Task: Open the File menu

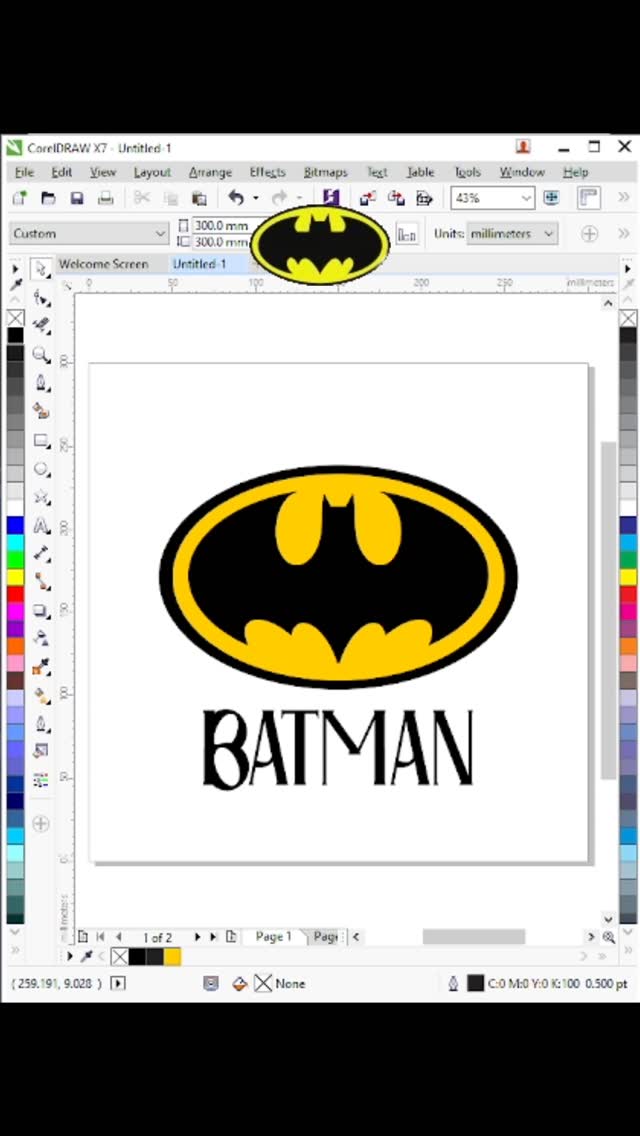Action: [25, 172]
